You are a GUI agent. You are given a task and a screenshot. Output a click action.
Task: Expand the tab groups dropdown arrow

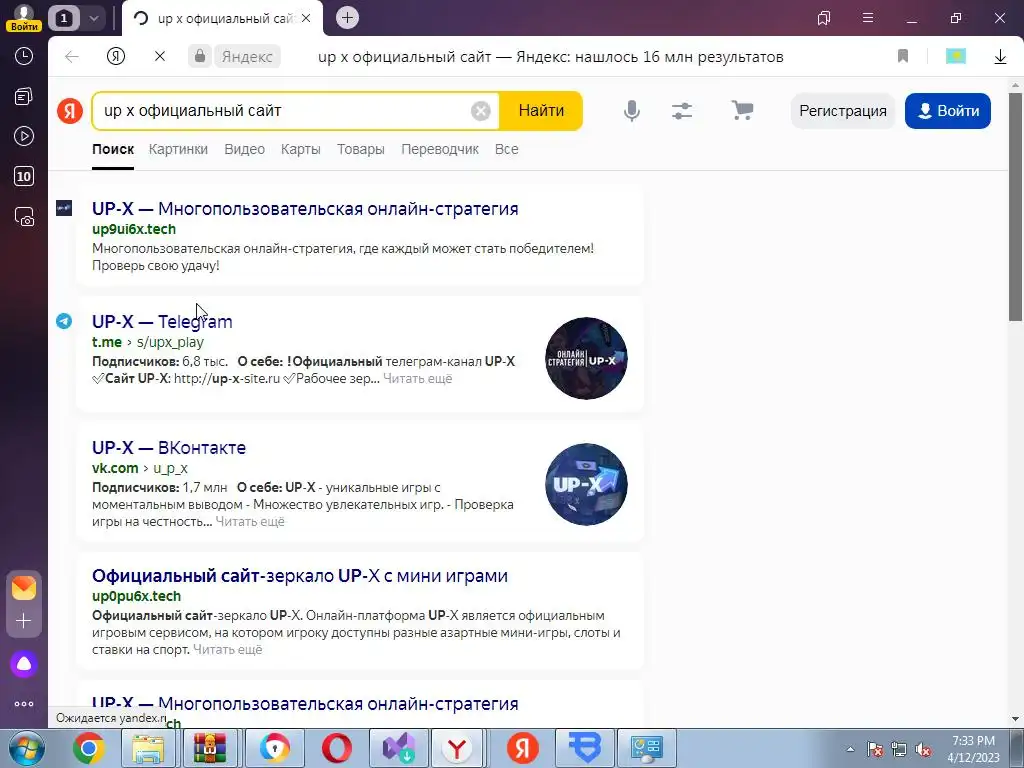coord(93,18)
